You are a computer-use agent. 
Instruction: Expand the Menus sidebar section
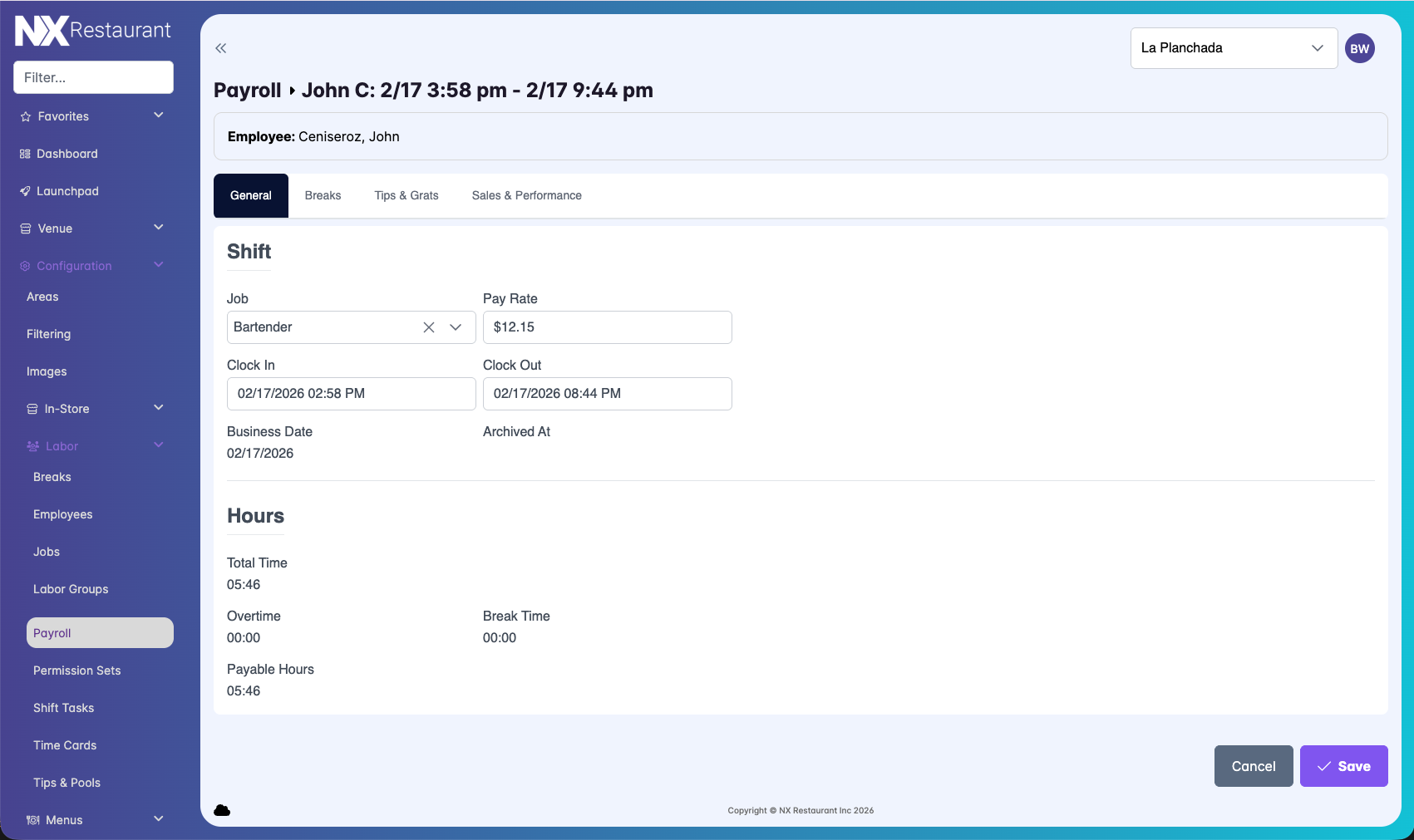pos(159,819)
